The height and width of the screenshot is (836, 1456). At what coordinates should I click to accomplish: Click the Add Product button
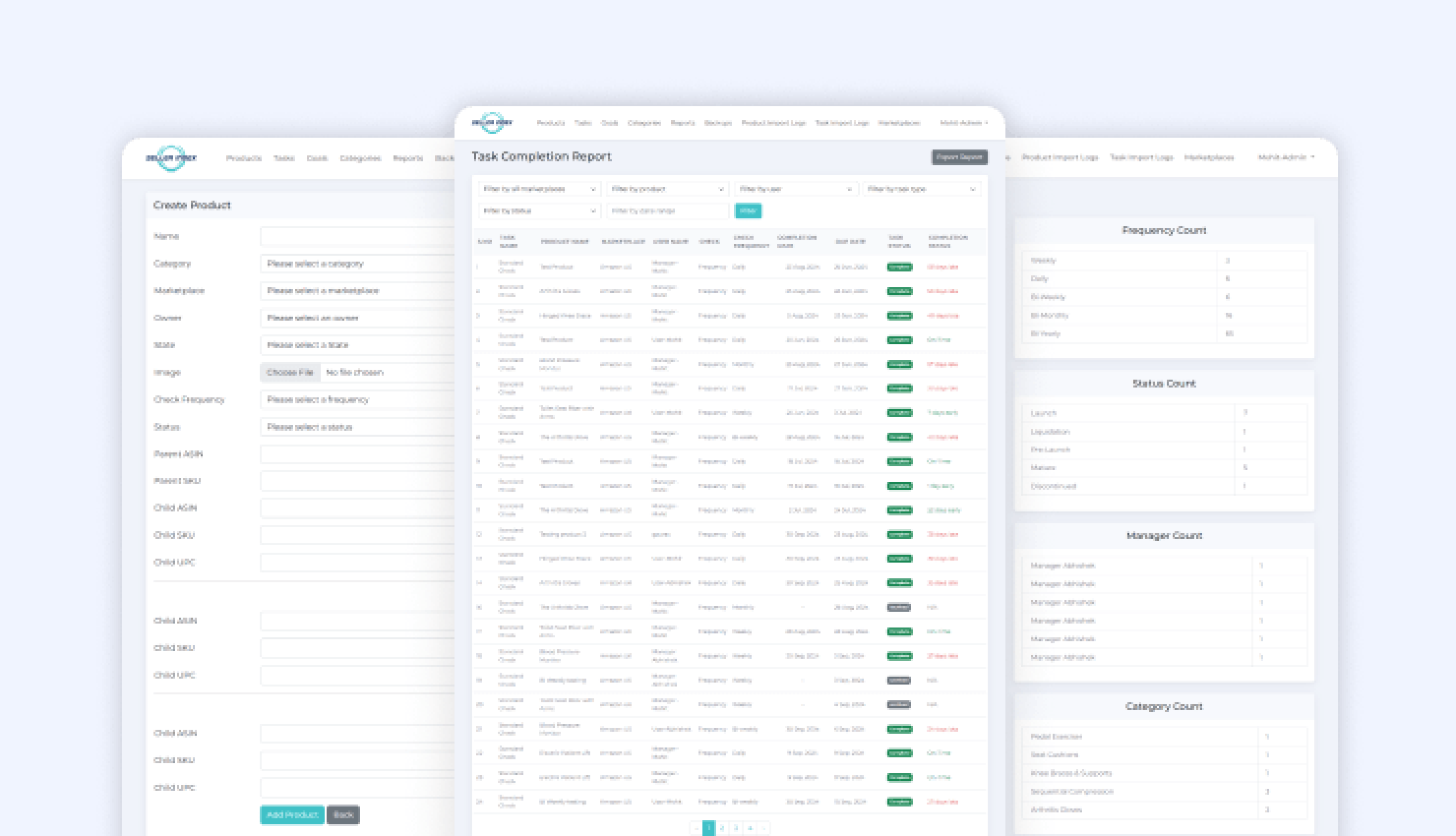292,815
